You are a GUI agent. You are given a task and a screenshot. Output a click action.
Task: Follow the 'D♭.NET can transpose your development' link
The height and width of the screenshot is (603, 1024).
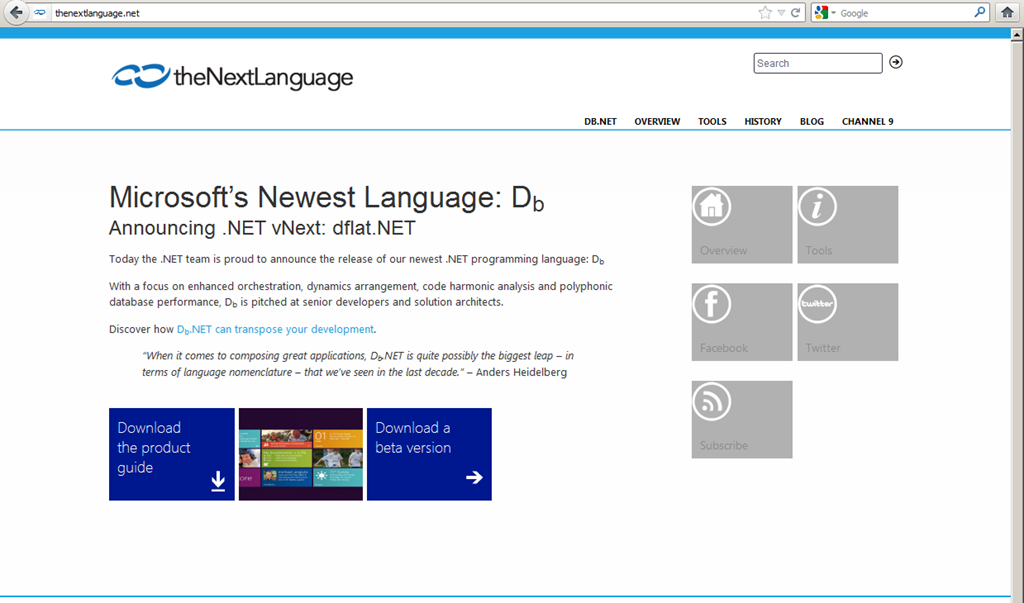275,329
